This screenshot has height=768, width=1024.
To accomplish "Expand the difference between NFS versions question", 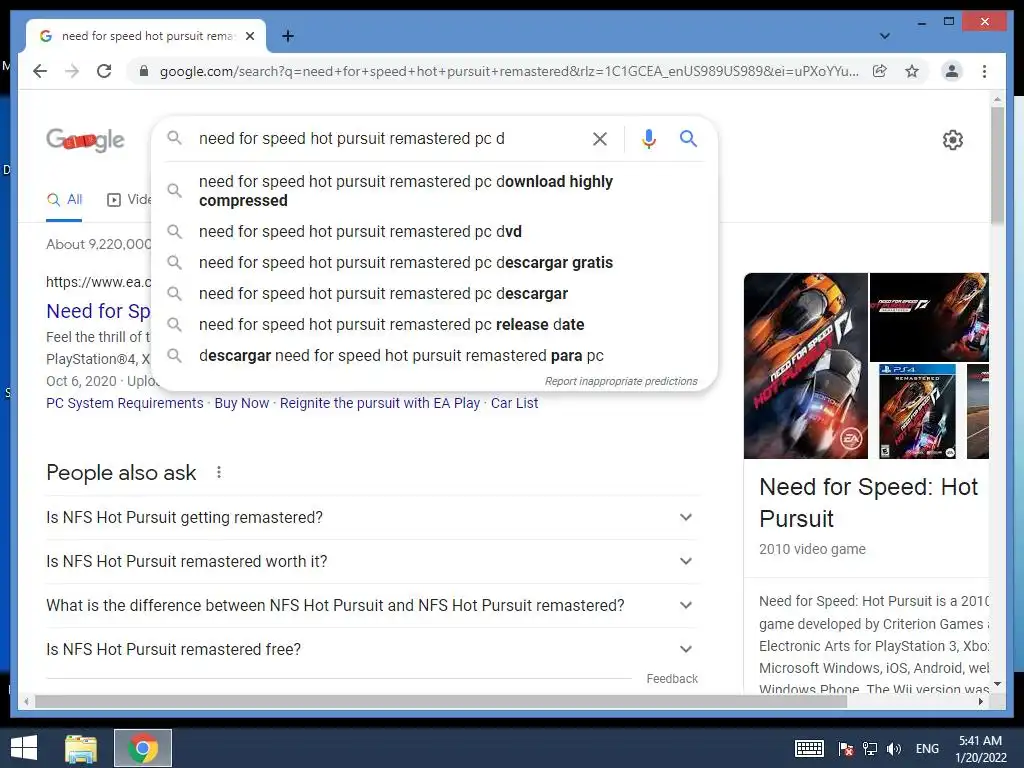I will coord(372,605).
